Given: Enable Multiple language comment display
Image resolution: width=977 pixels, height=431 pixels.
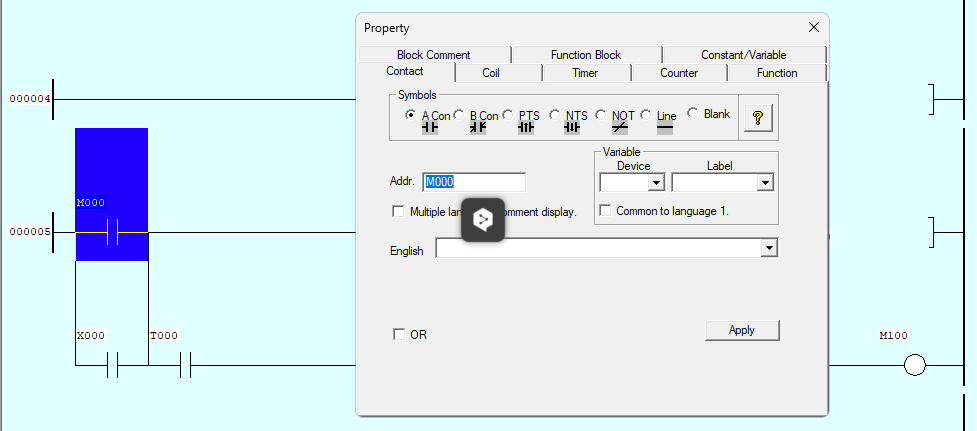Looking at the screenshot, I should [399, 212].
